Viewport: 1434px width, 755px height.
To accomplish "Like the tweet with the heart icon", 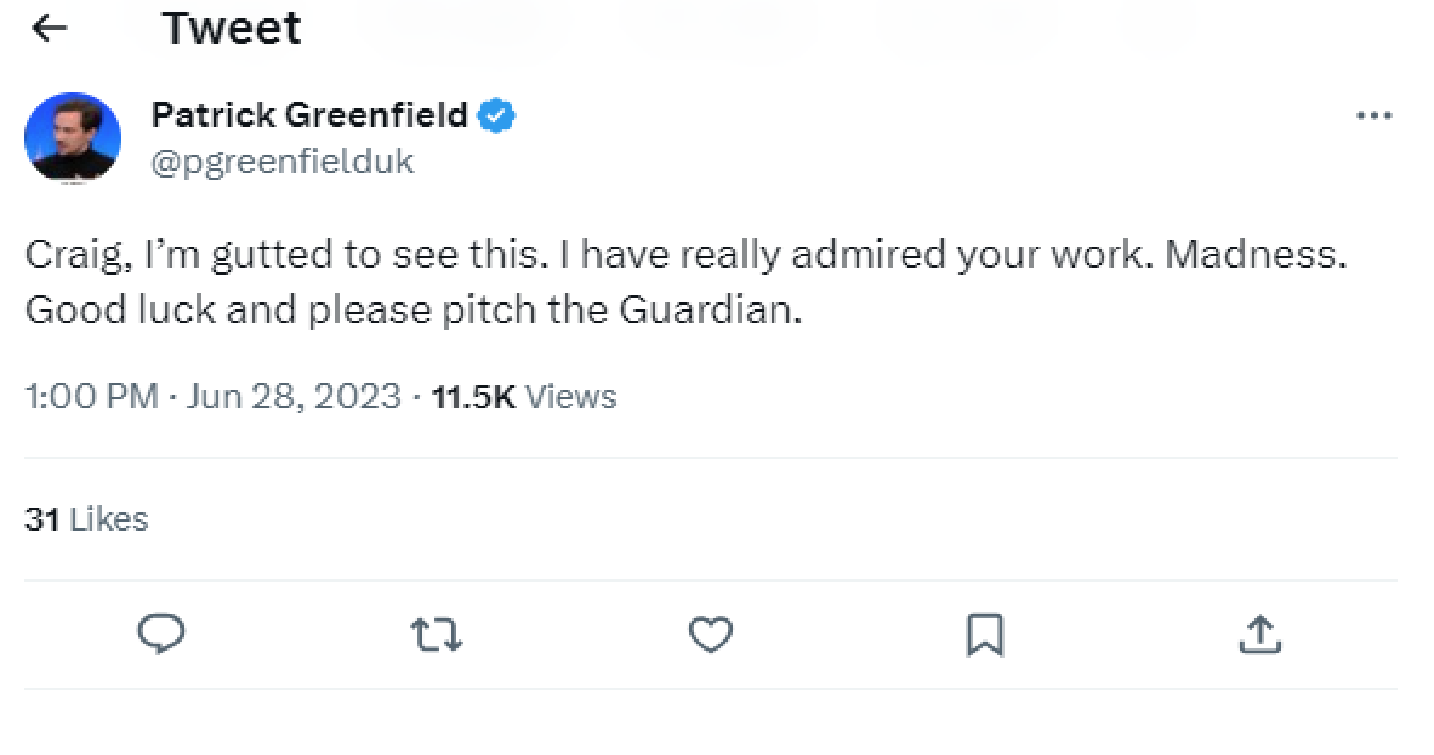I will [711, 634].
